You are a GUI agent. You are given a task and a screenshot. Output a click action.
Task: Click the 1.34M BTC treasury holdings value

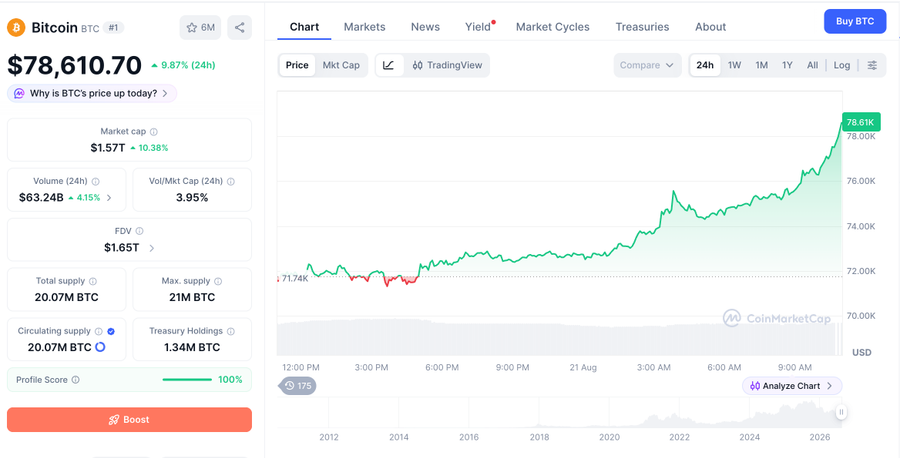click(192, 347)
